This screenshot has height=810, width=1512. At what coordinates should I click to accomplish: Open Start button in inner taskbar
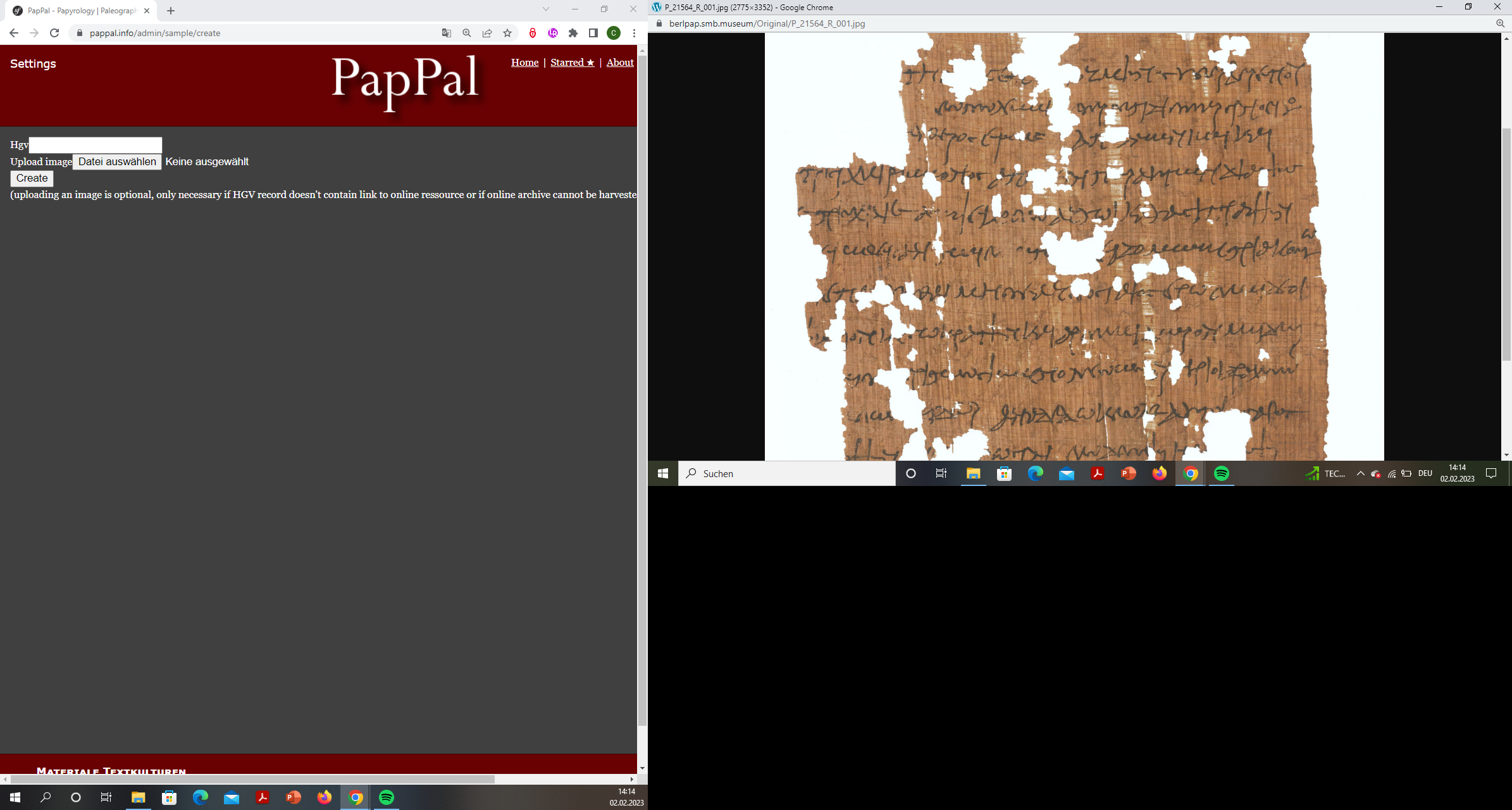[x=663, y=473]
